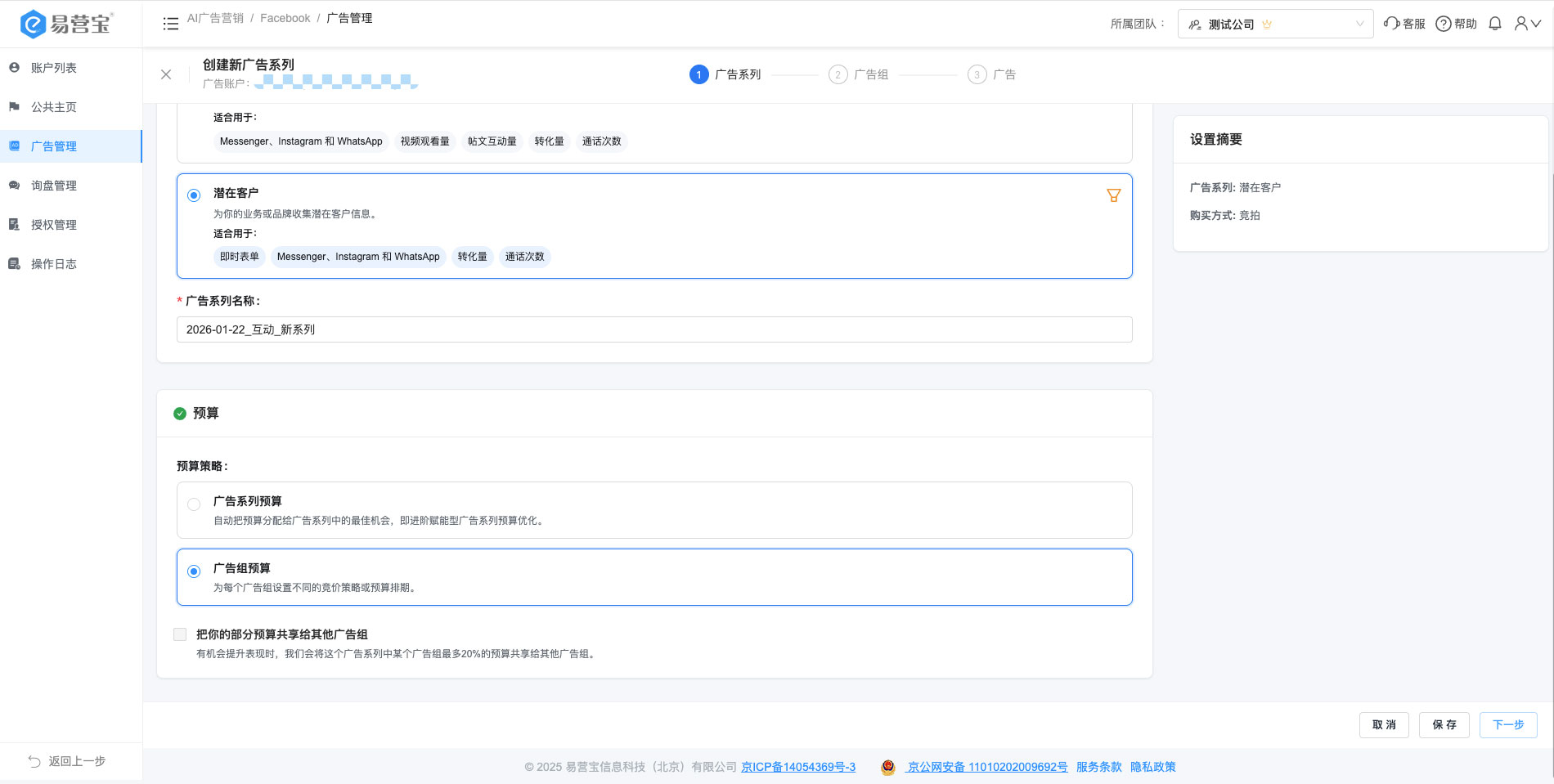Go to step 2 广告组 in stepper
Screen dimensions: 1554x784
859,74
